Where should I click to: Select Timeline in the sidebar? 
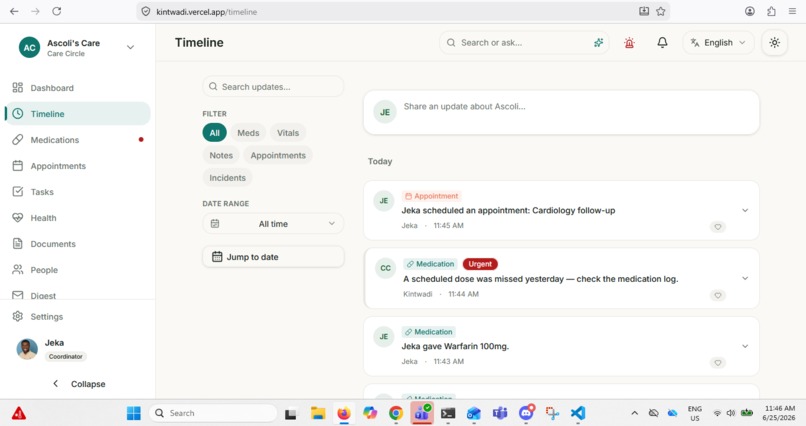pyautogui.click(x=77, y=114)
